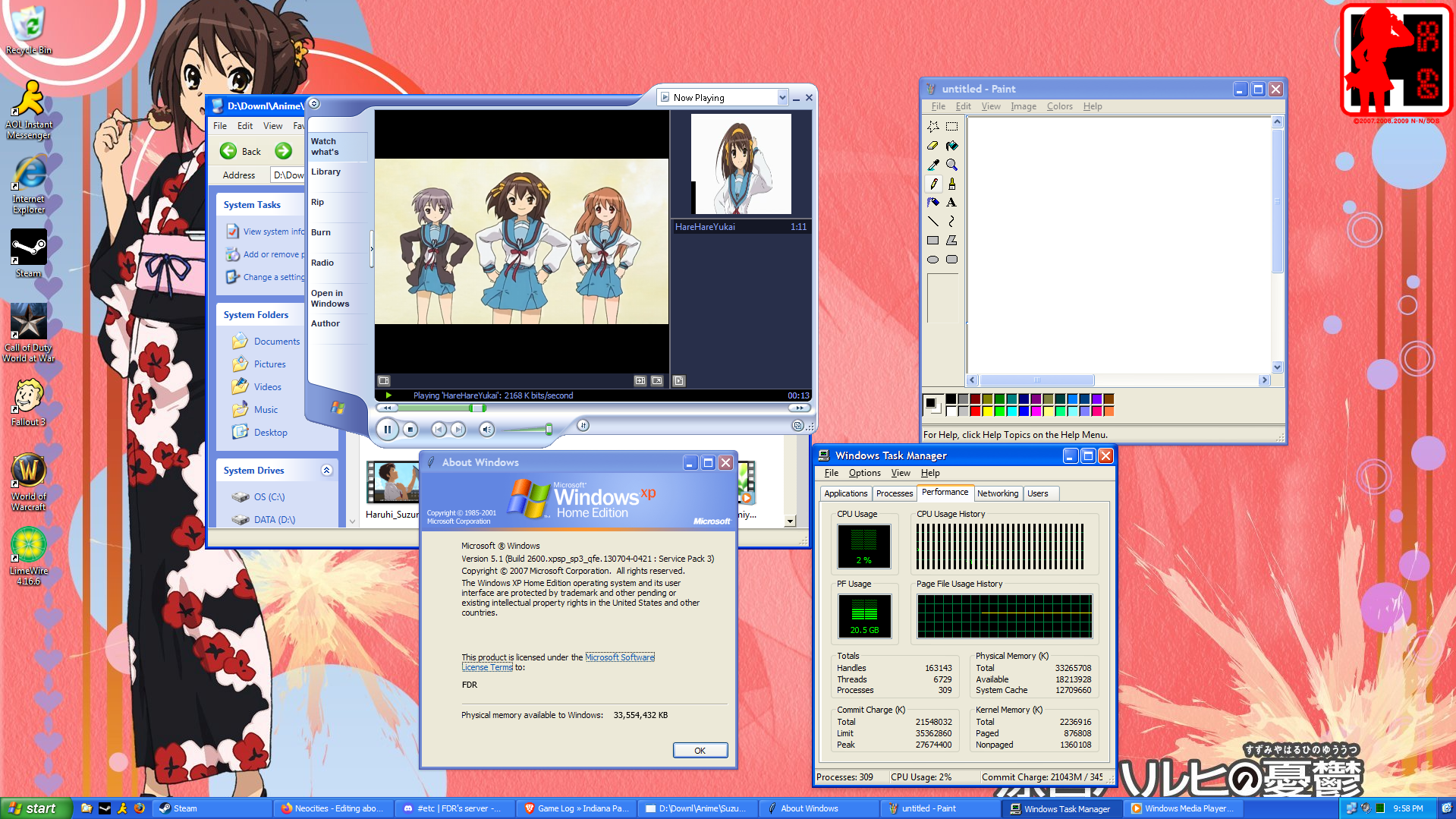
Task: Choose the Polygon shape tool in Paint
Action: click(951, 241)
